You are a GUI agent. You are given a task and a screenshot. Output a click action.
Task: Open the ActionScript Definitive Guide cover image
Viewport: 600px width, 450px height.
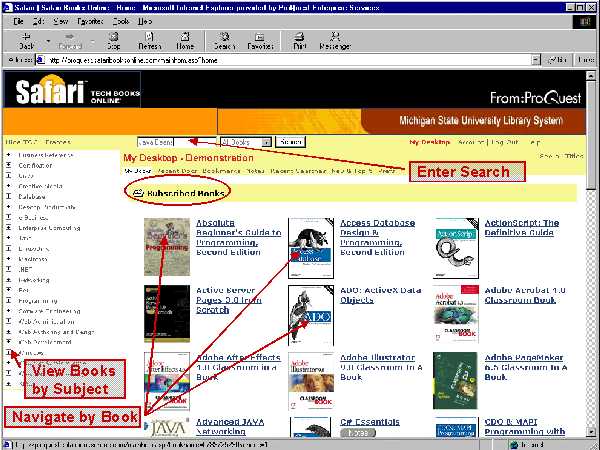tap(456, 248)
